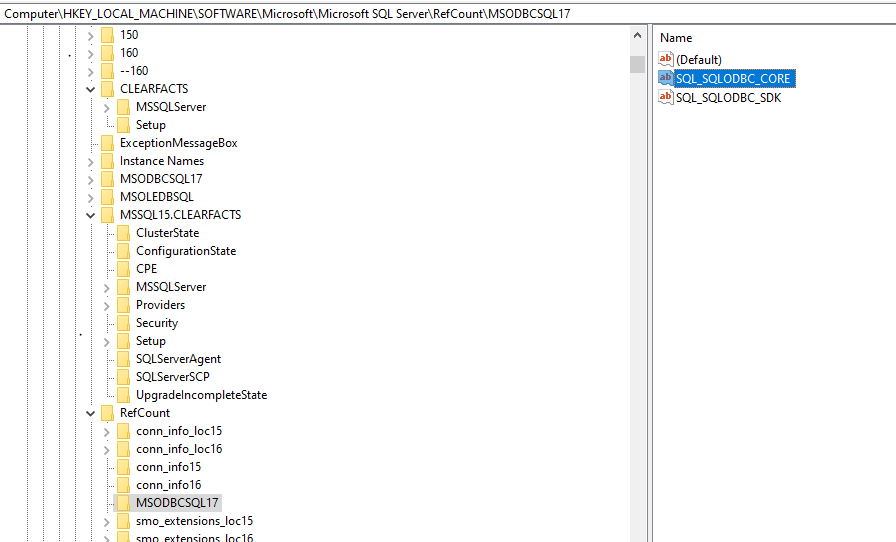Click the RefCount folder icon
The width and height of the screenshot is (896, 542).
107,413
